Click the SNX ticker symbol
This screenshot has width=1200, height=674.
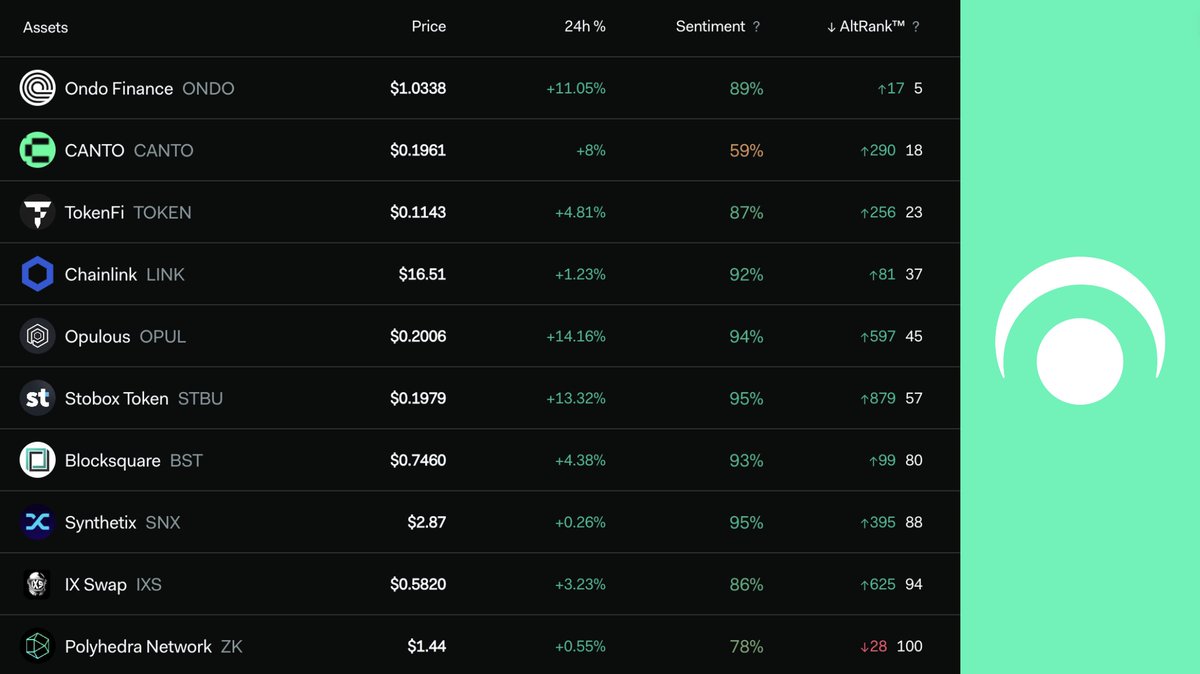pyautogui.click(x=163, y=522)
